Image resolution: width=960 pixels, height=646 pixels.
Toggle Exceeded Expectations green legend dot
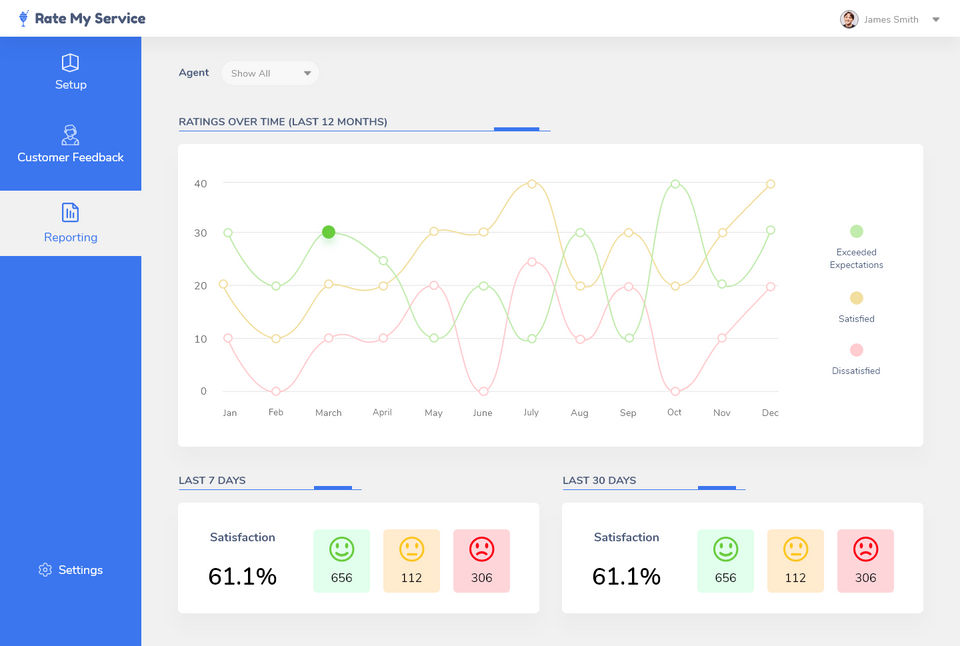click(x=857, y=231)
